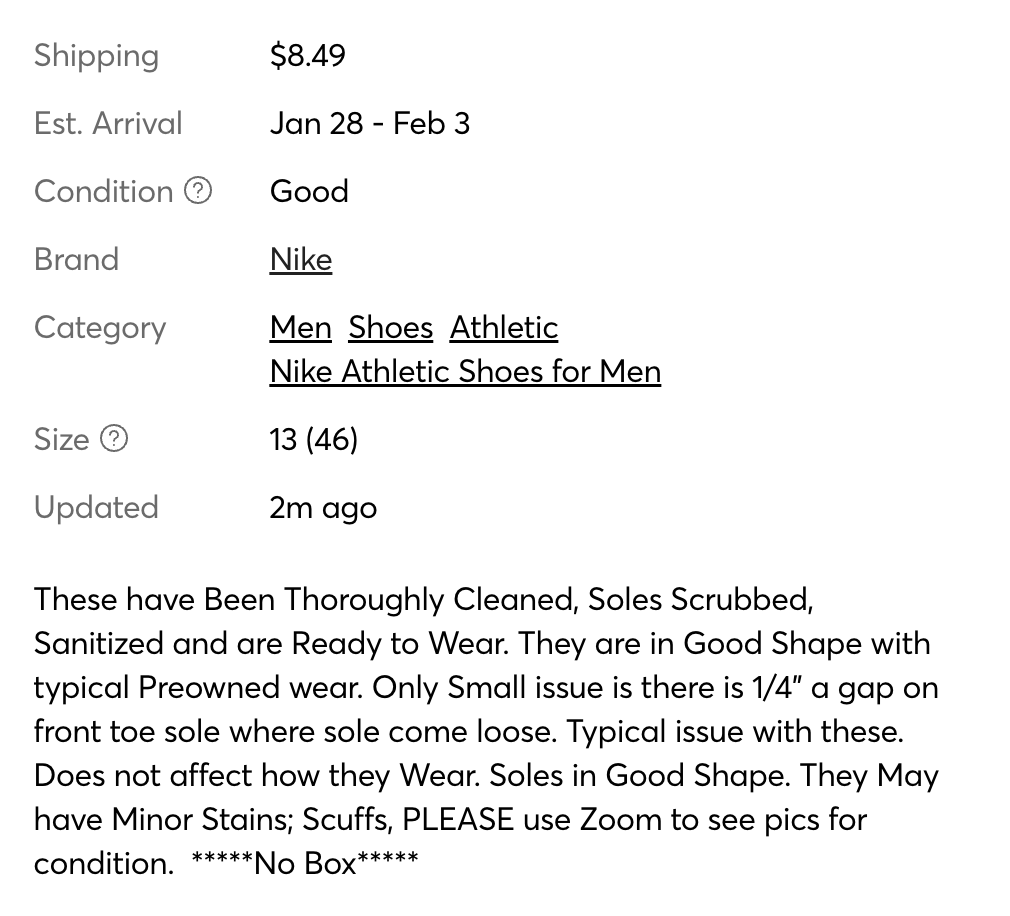1010x916 pixels.
Task: Click the Athletic category link
Action: pyautogui.click(x=503, y=327)
